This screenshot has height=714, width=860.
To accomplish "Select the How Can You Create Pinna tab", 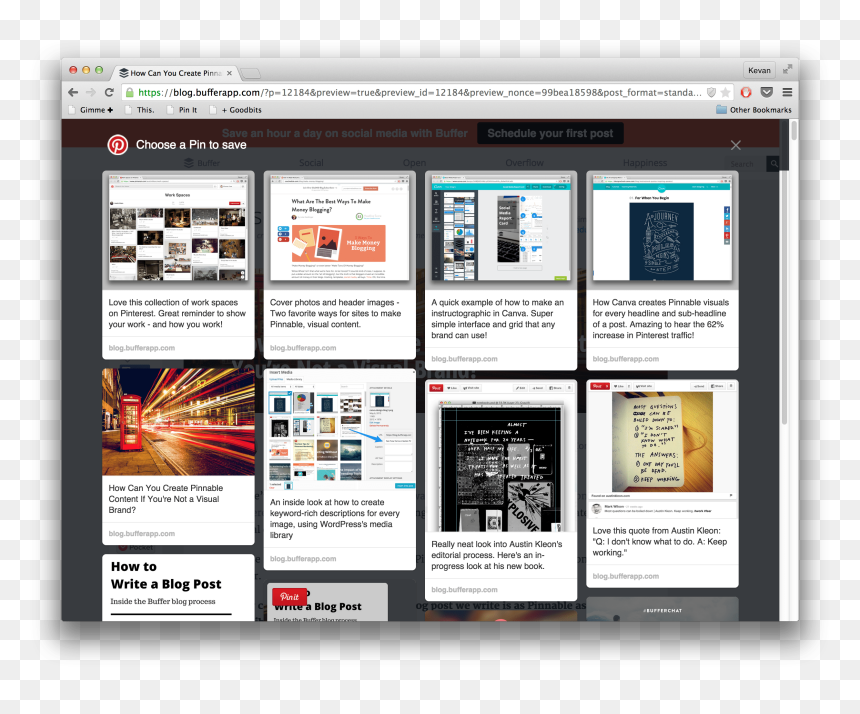I will click(176, 73).
